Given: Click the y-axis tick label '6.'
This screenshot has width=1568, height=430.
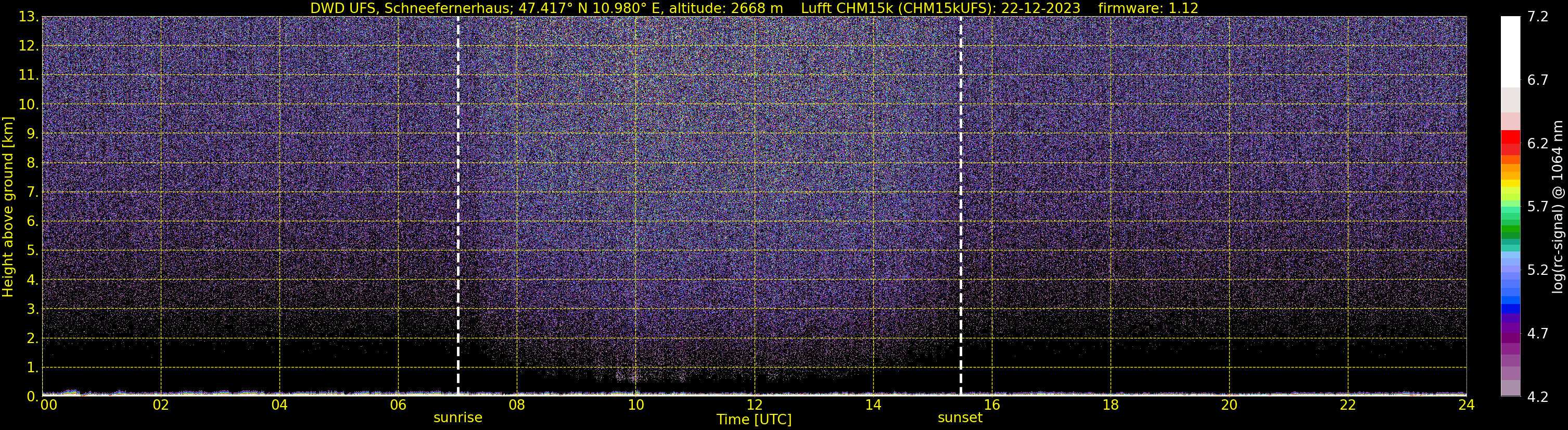Looking at the screenshot, I should coord(33,222).
